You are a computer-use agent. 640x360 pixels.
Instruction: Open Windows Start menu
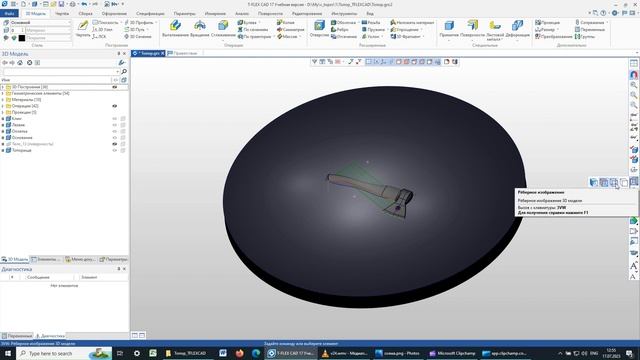tap(8, 353)
